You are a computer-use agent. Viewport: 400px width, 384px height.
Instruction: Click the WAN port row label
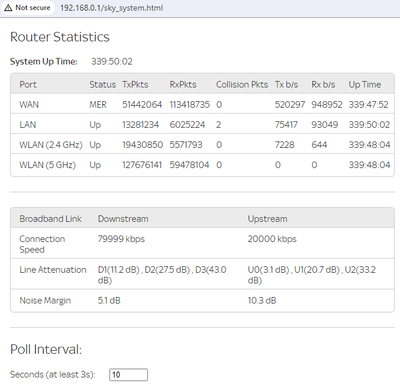point(29,105)
